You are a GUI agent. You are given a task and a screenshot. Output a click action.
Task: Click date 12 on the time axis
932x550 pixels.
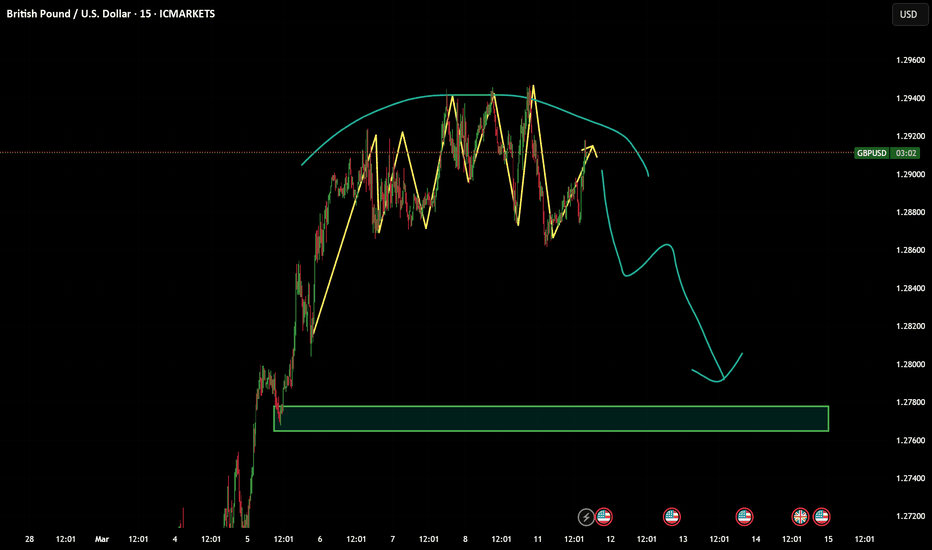click(610, 539)
